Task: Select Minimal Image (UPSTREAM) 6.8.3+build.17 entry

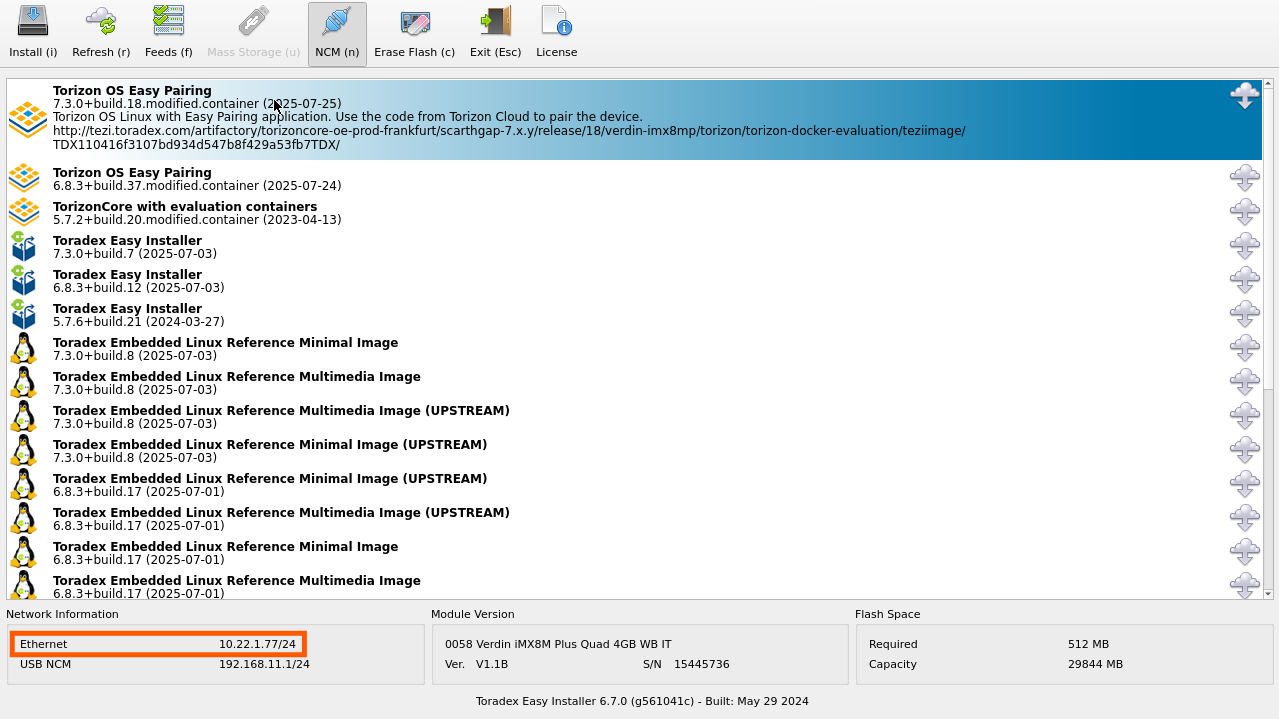Action: (634, 485)
